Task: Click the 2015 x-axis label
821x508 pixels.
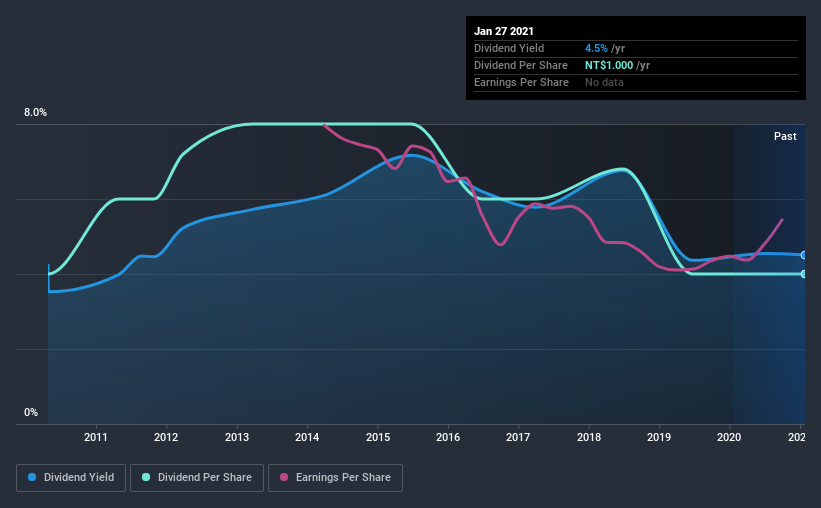Action: click(x=378, y=437)
